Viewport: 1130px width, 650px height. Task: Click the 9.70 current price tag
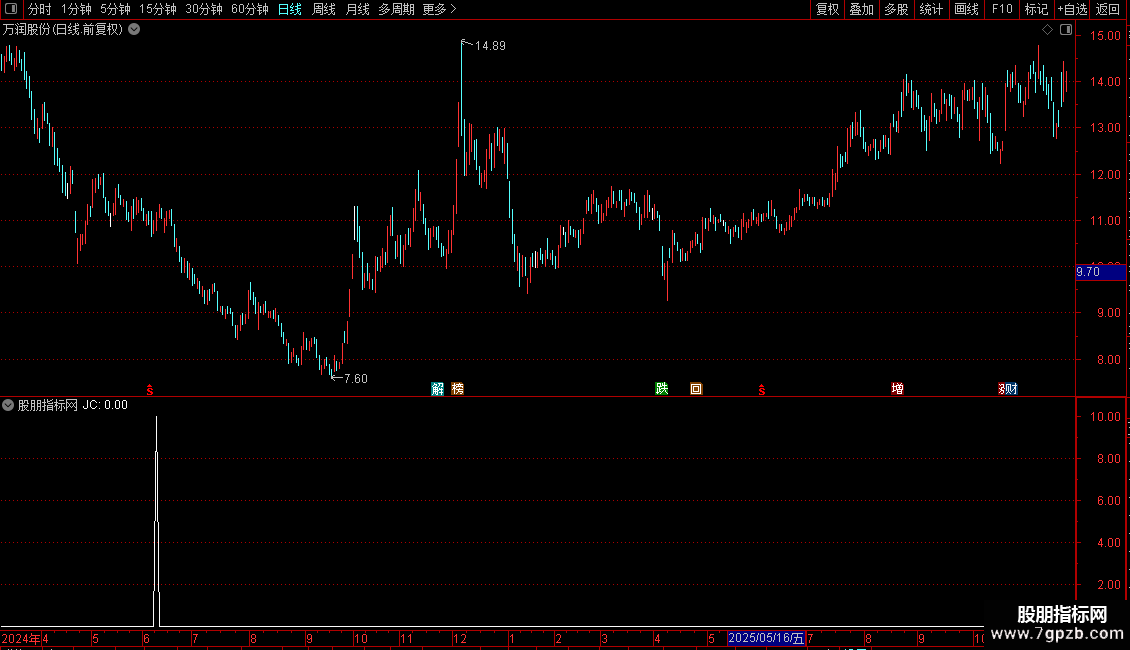pos(1100,272)
